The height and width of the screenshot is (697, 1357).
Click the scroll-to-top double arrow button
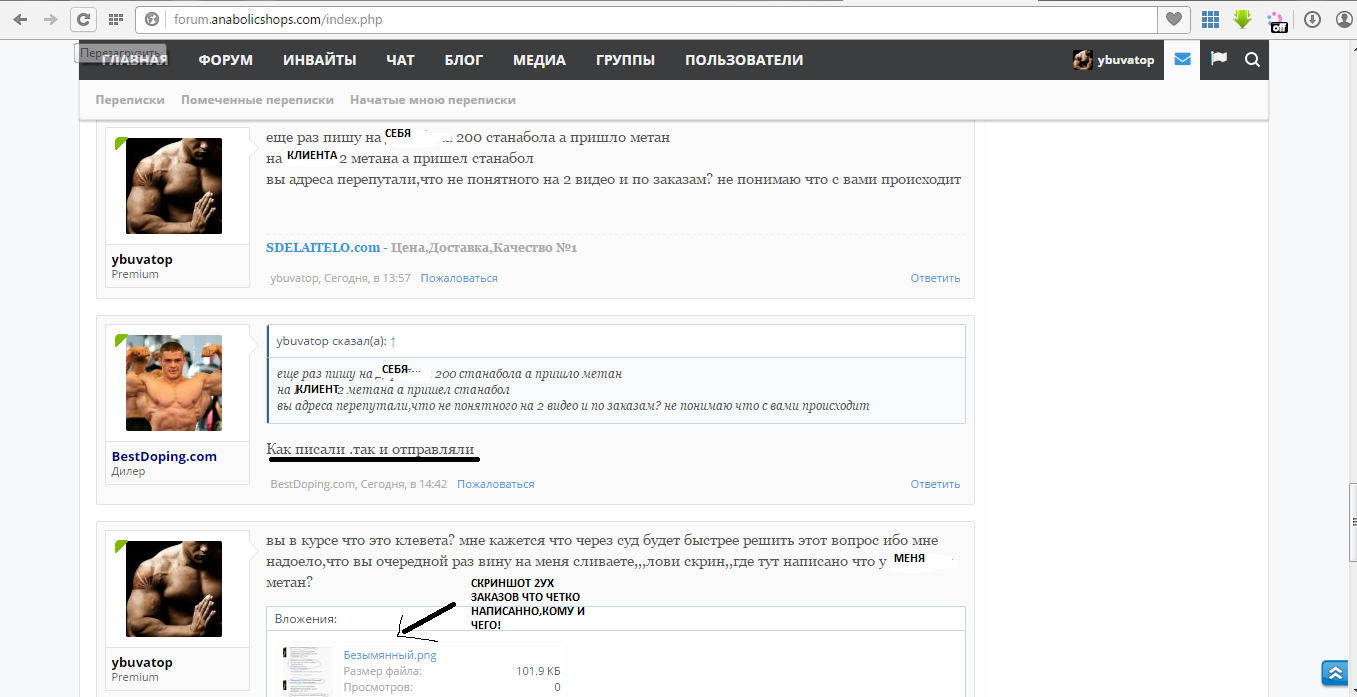[x=1333, y=672]
